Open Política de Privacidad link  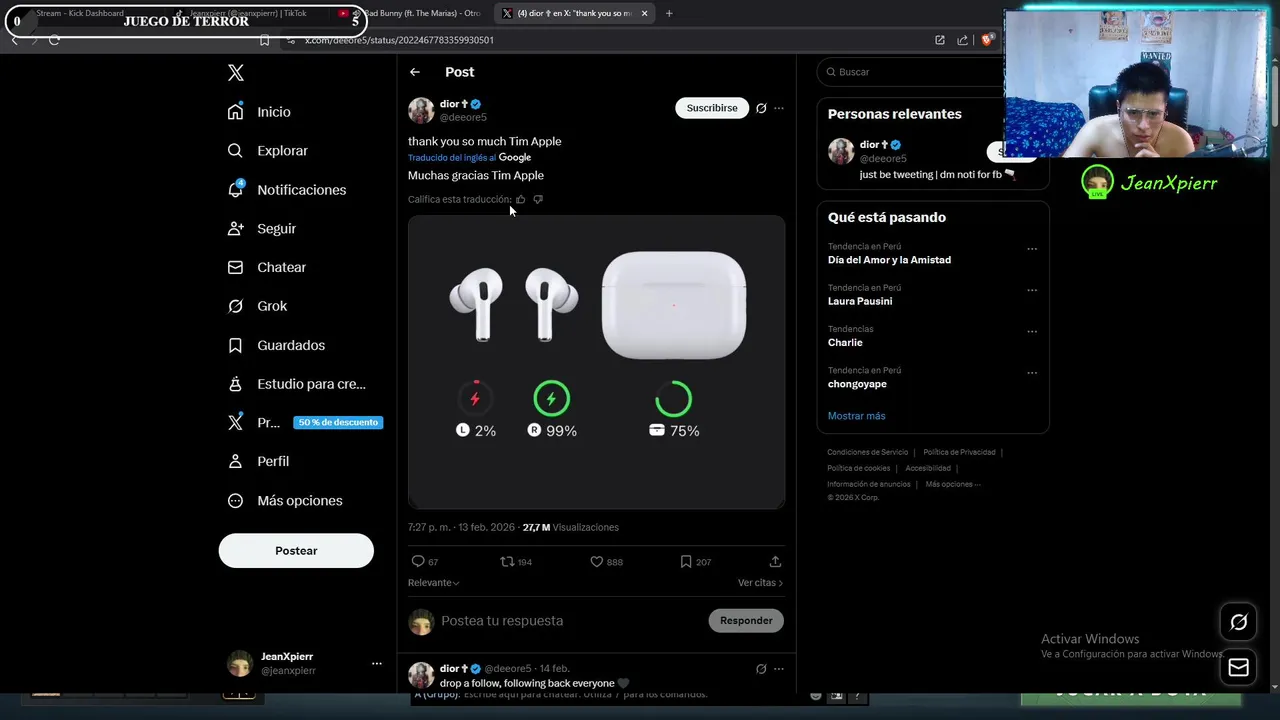959,452
